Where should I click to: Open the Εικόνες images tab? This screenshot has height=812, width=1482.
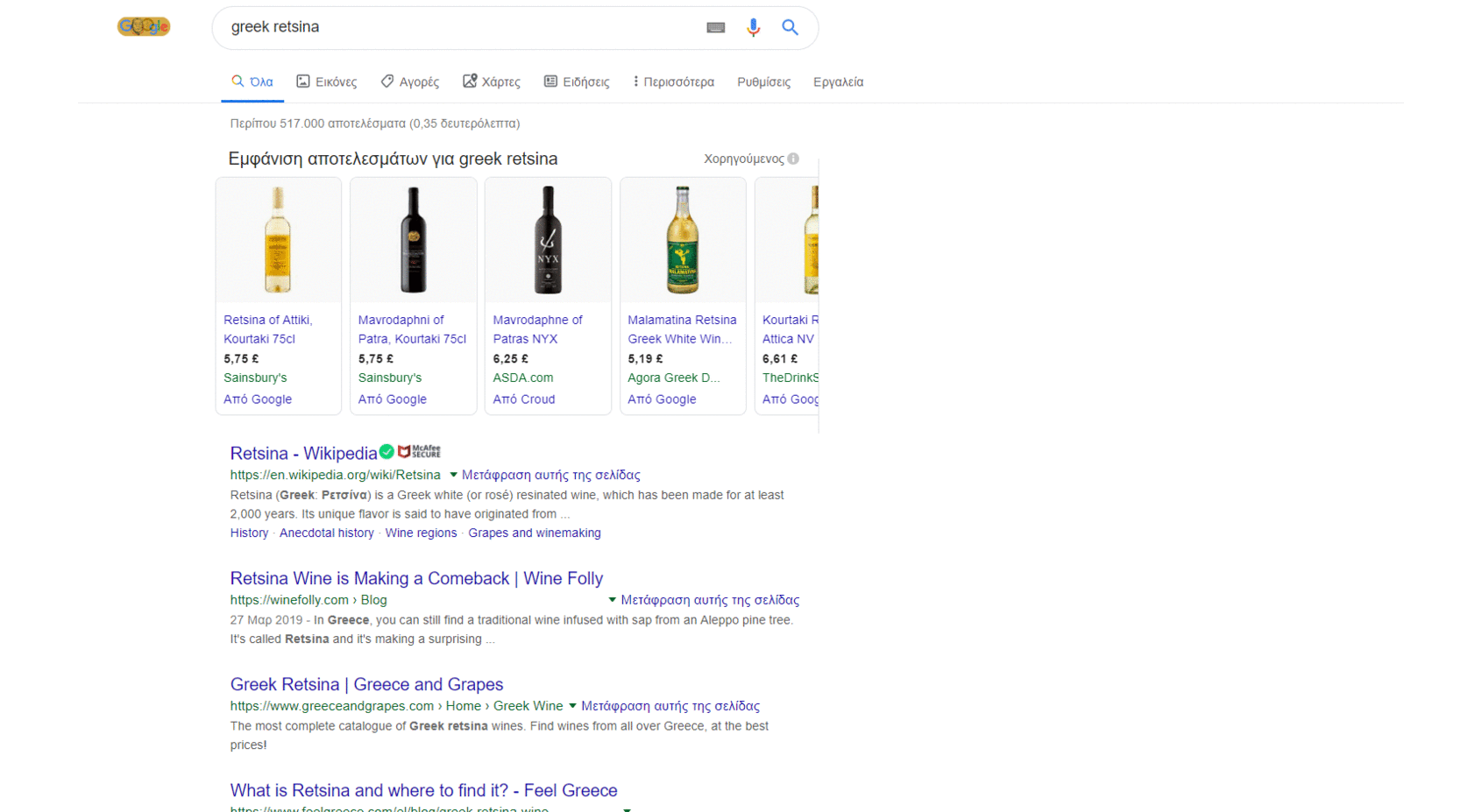click(x=327, y=81)
